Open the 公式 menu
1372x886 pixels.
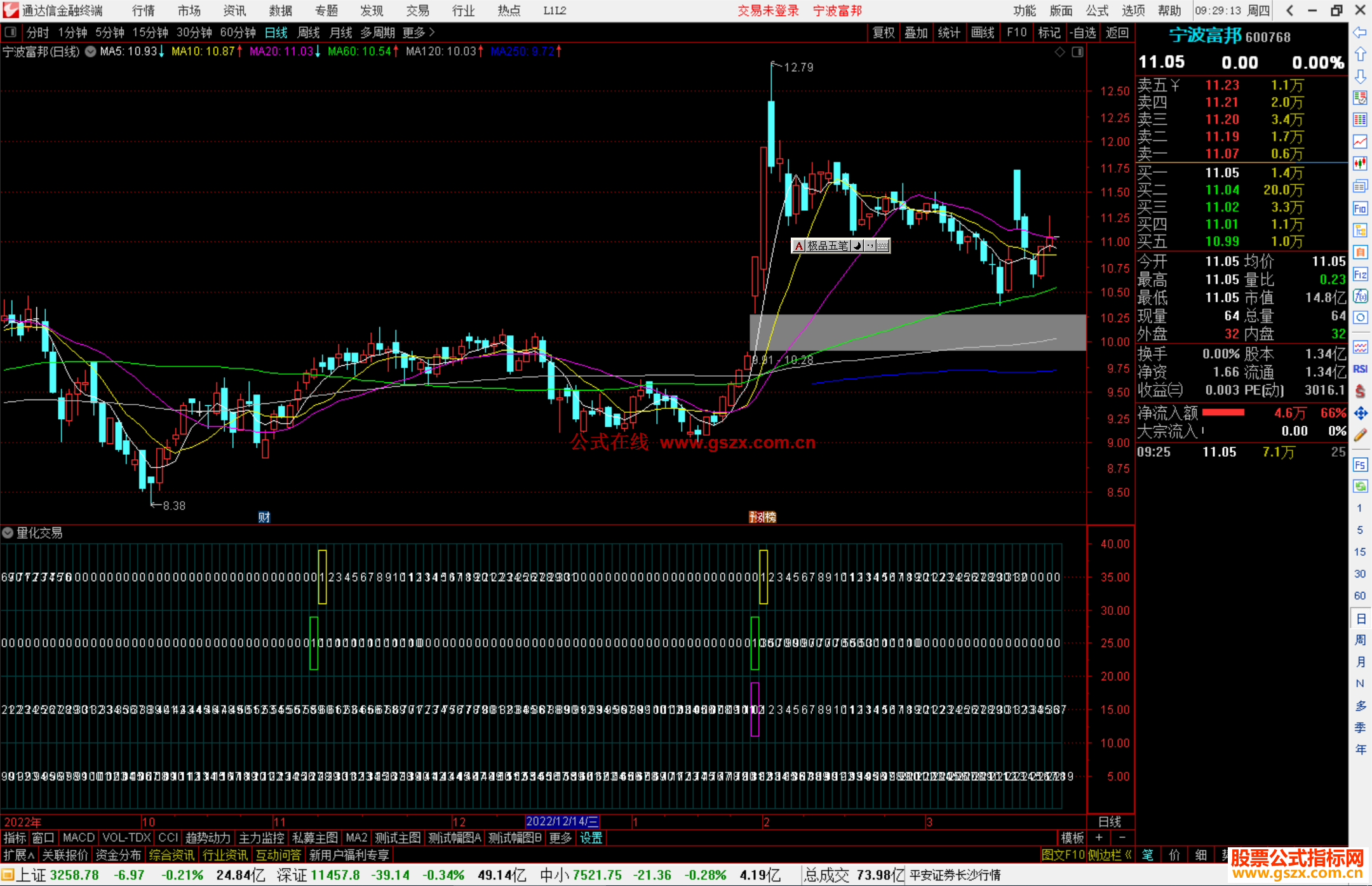click(x=1096, y=11)
